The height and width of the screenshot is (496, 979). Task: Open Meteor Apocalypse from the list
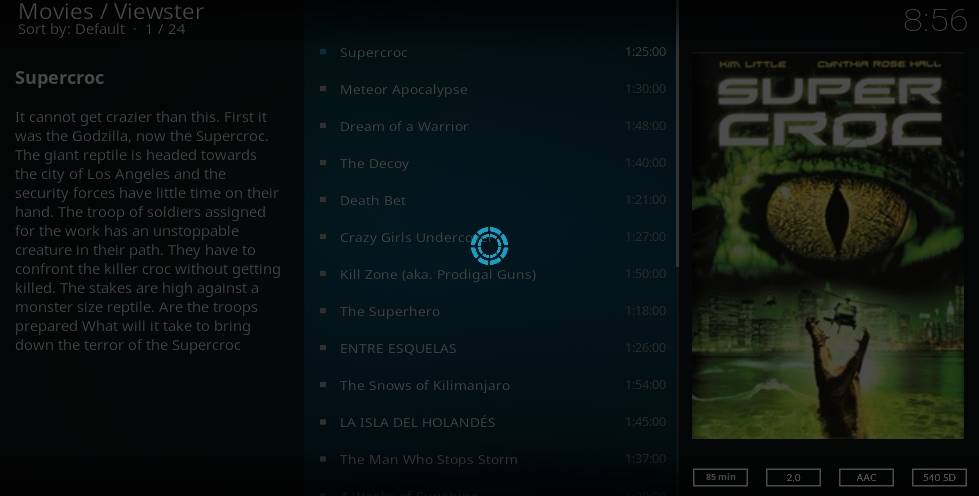pos(490,89)
